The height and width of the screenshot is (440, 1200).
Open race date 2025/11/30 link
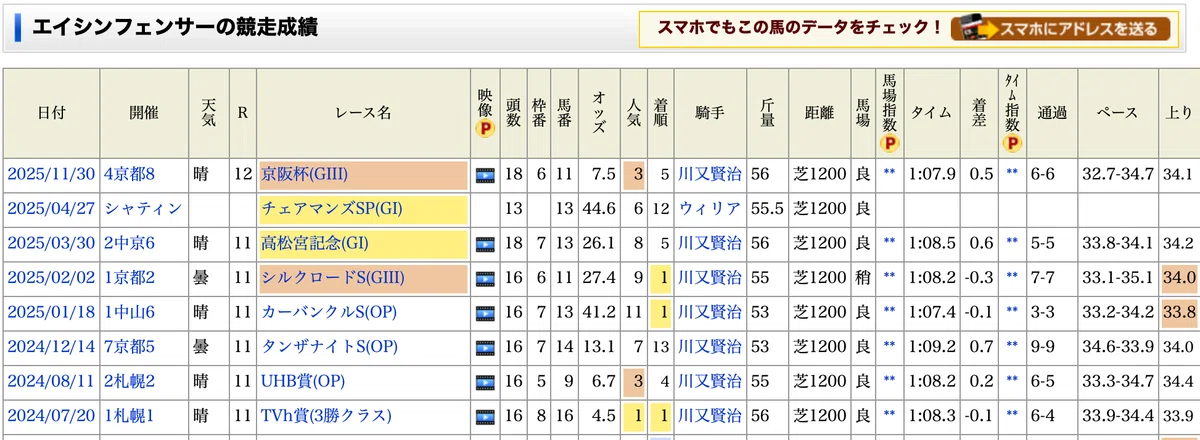tap(51, 174)
